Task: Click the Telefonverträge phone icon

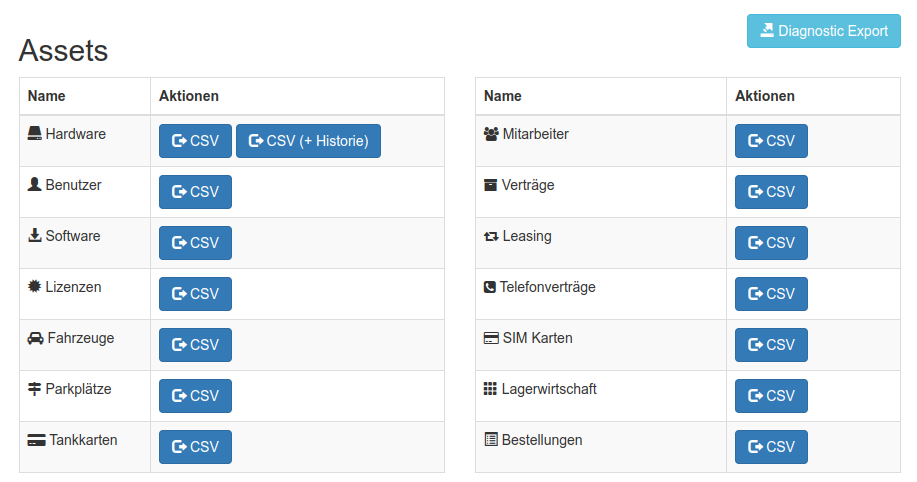Action: (x=490, y=287)
